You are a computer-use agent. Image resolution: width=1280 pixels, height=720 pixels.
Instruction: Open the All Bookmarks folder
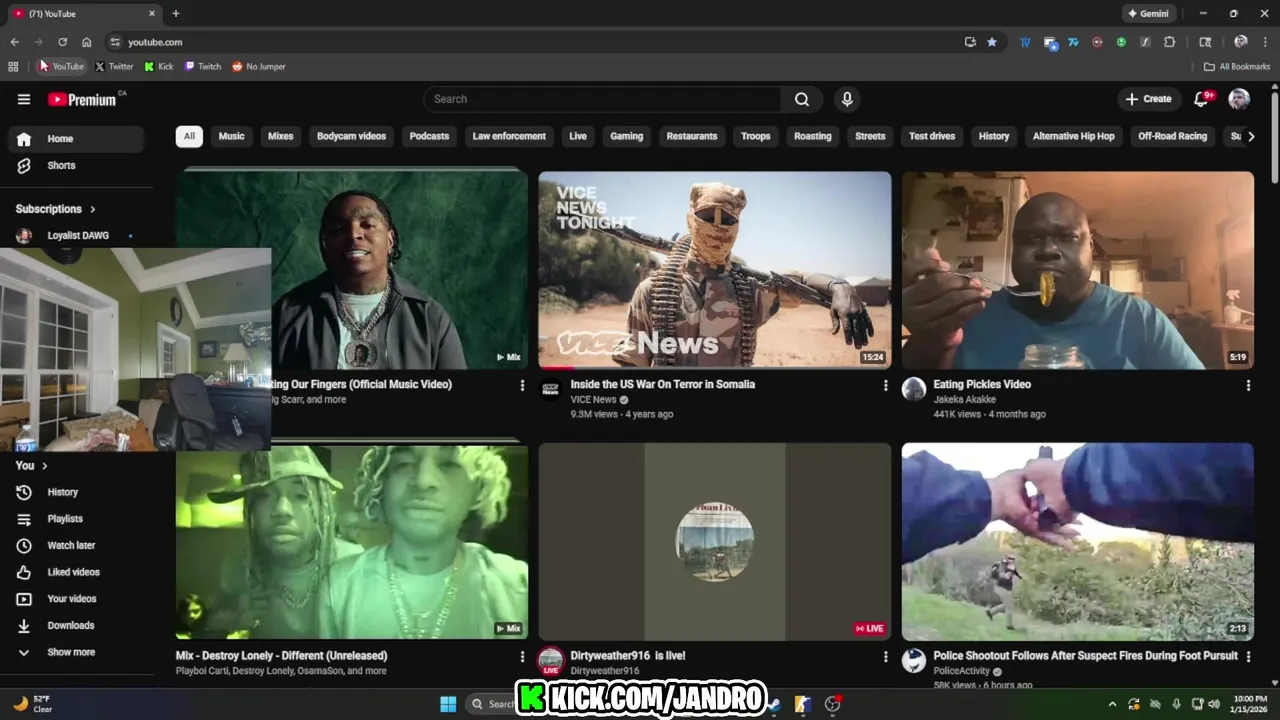[1237, 67]
